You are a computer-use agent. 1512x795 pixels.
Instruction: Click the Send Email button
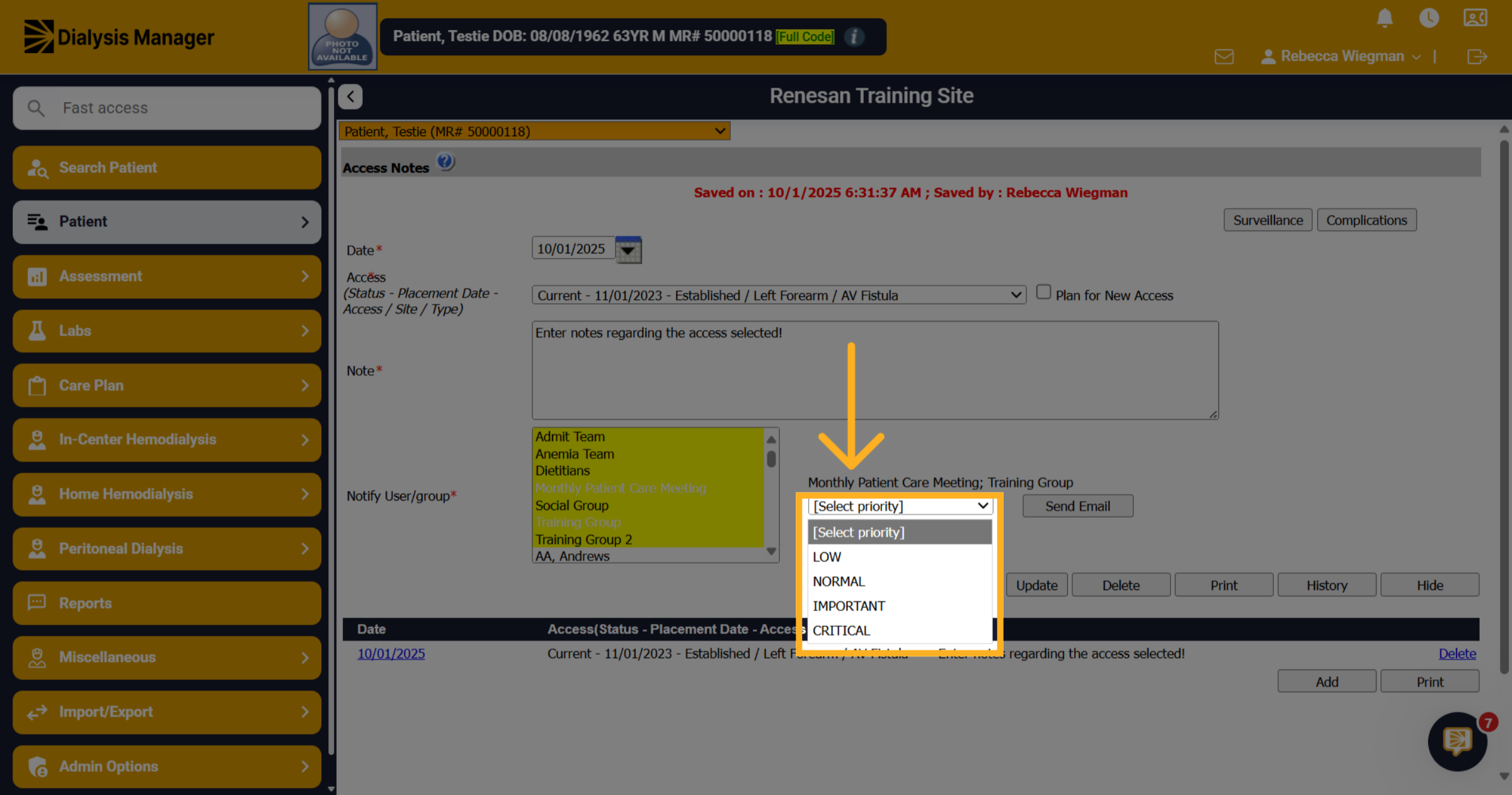tap(1077, 506)
